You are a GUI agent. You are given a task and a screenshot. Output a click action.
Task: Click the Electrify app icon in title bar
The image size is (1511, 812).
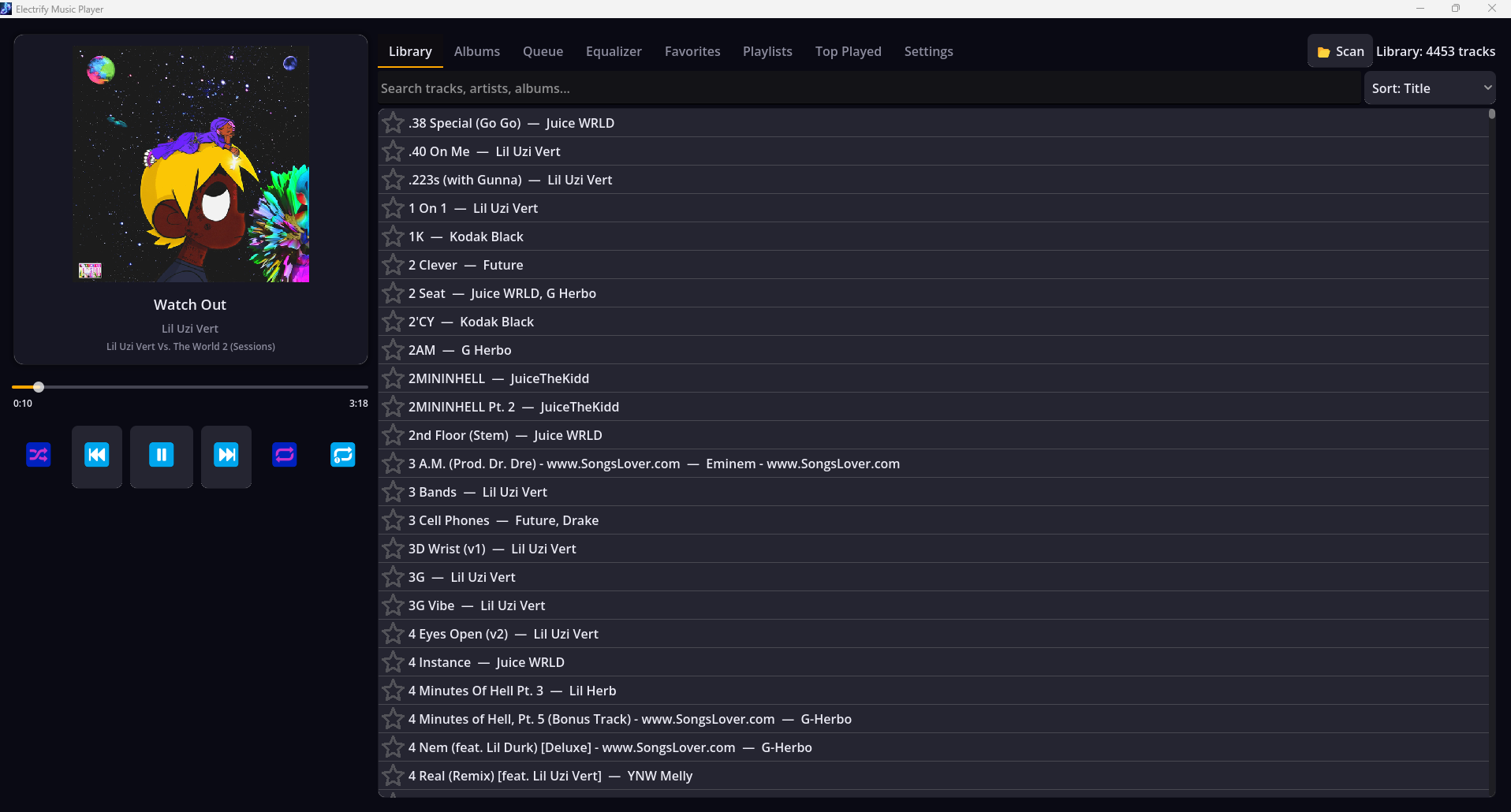point(6,9)
